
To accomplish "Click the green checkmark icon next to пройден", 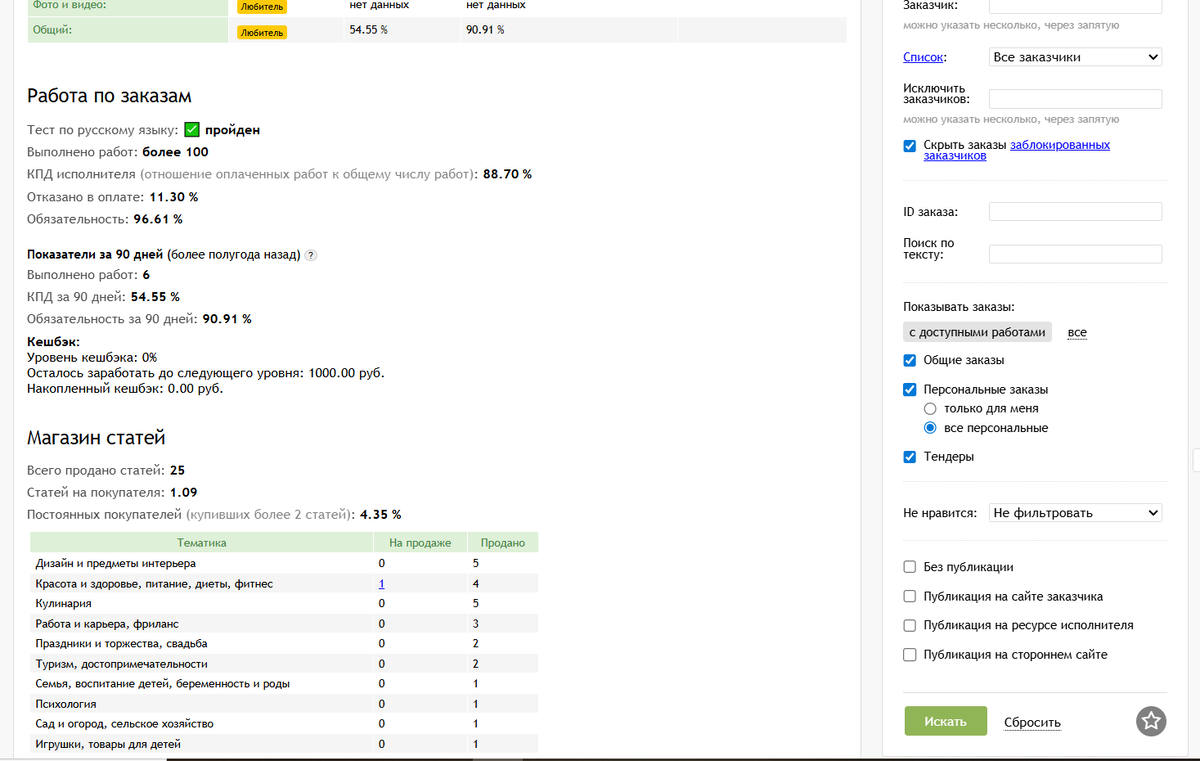I will click(x=193, y=130).
